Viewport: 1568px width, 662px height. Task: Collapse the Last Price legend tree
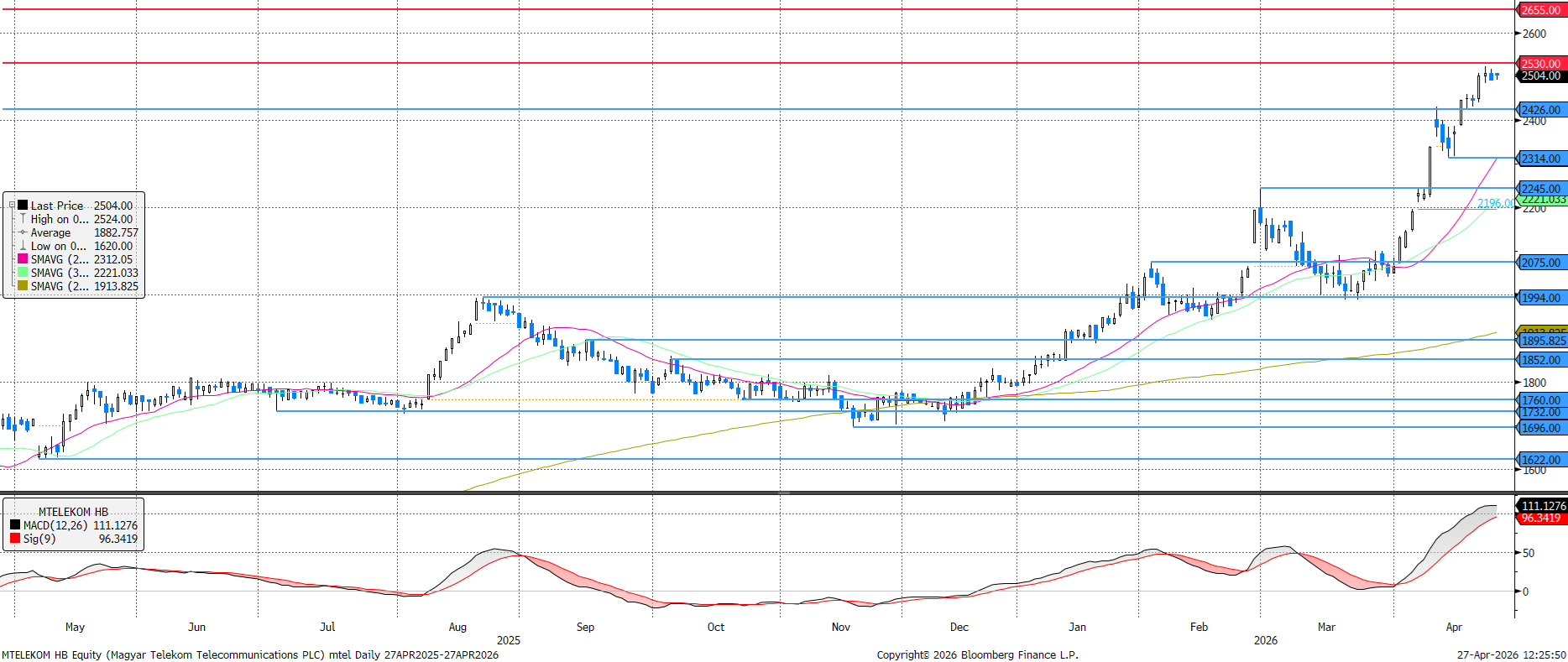[x=12, y=206]
